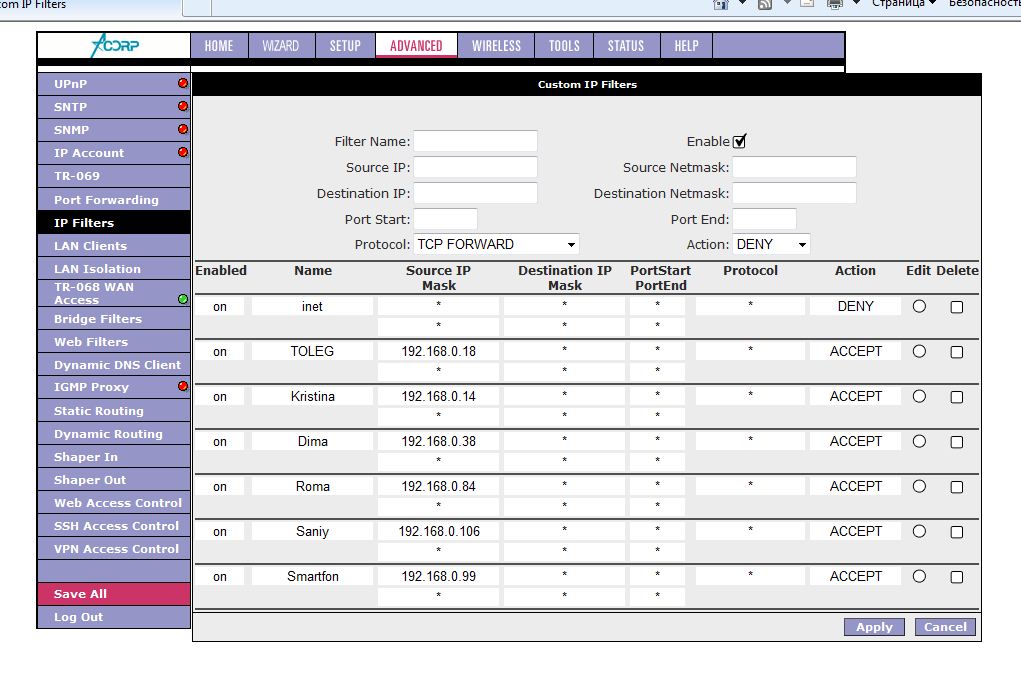This screenshot has width=1021, height=677.
Task: Toggle the Enable checkbox for the filter
Action: [x=740, y=142]
